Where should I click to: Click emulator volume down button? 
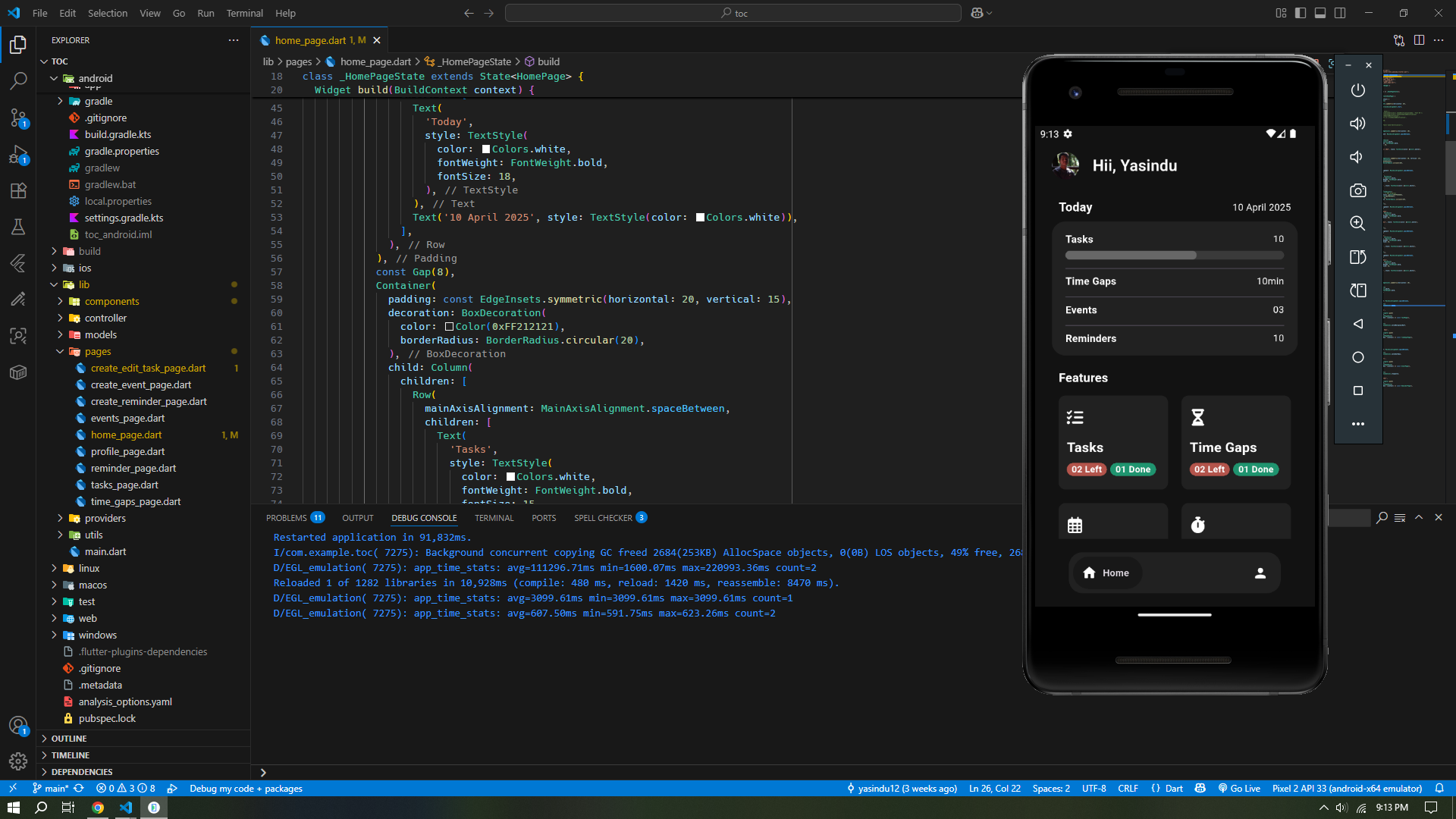pyautogui.click(x=1357, y=157)
